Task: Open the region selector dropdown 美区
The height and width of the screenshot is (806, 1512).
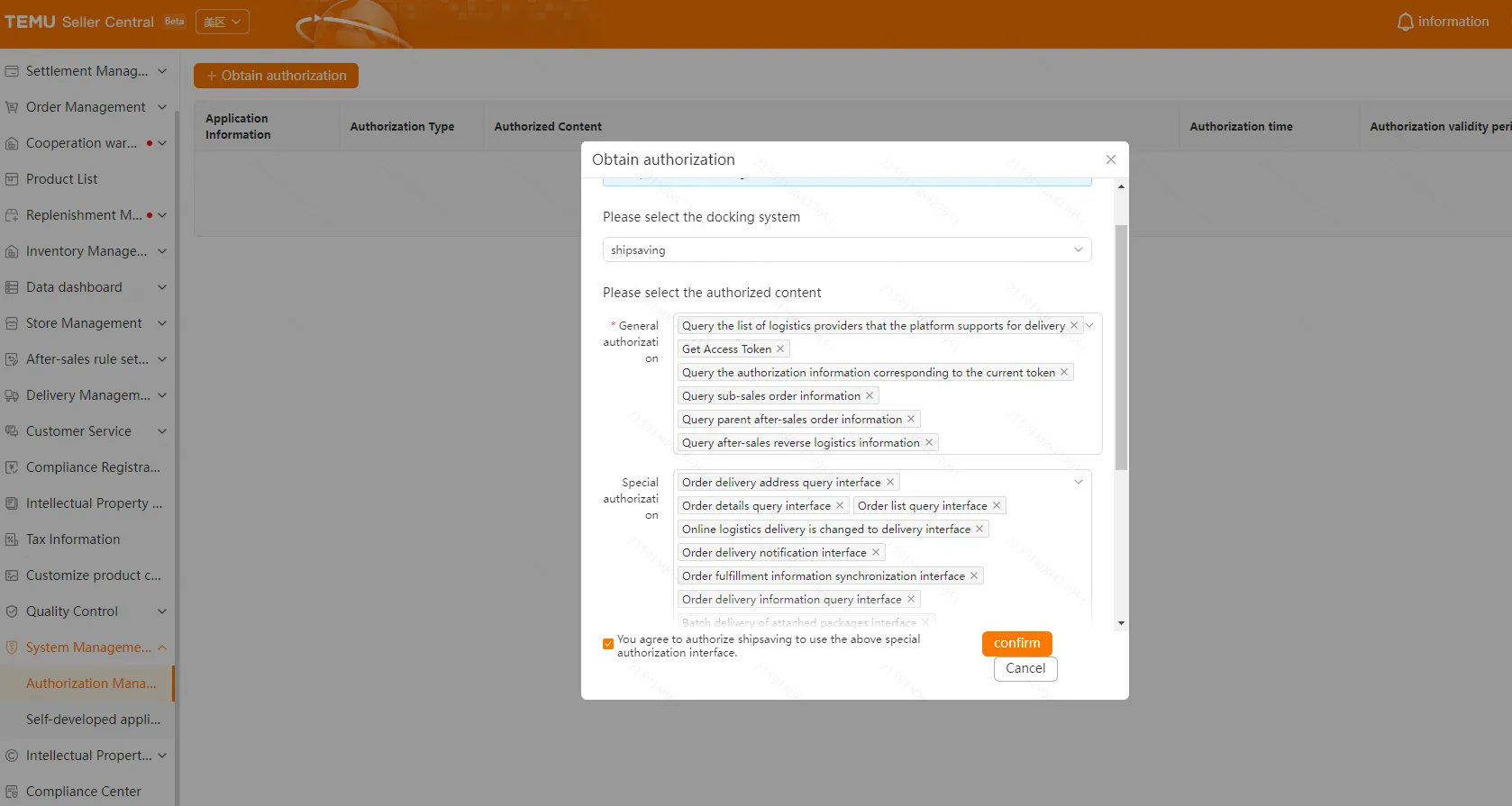Action: 223,22
